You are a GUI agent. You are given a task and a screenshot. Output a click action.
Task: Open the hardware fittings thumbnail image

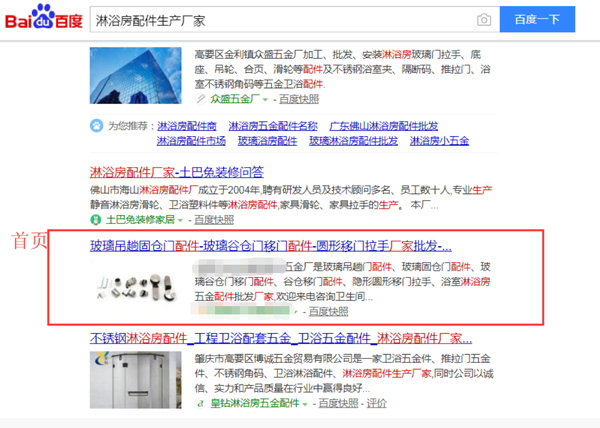(136, 287)
